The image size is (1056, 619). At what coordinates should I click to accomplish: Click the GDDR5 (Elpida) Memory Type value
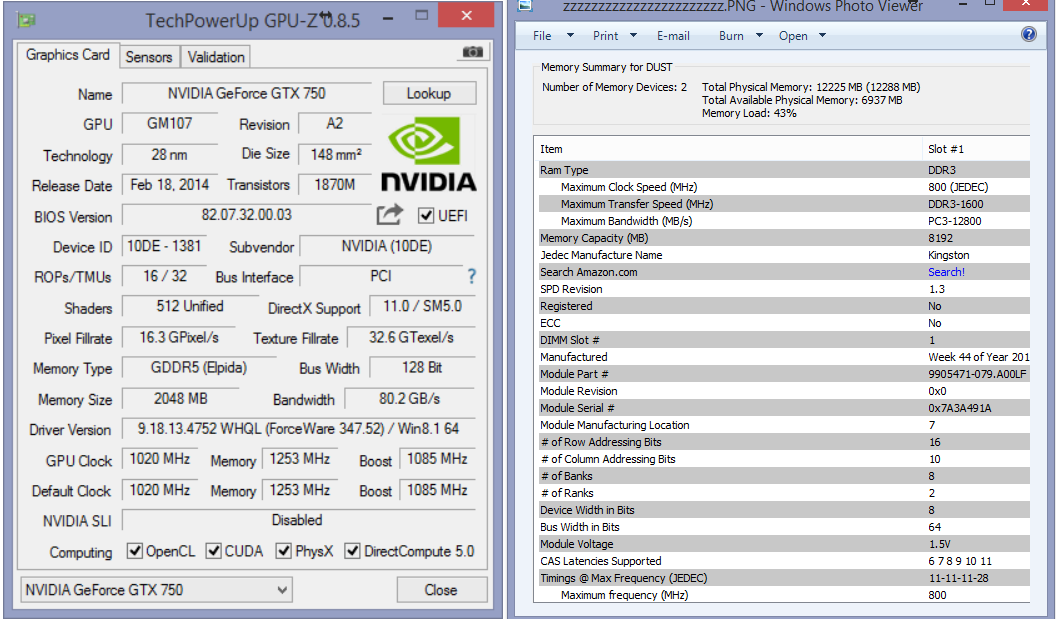(199, 368)
